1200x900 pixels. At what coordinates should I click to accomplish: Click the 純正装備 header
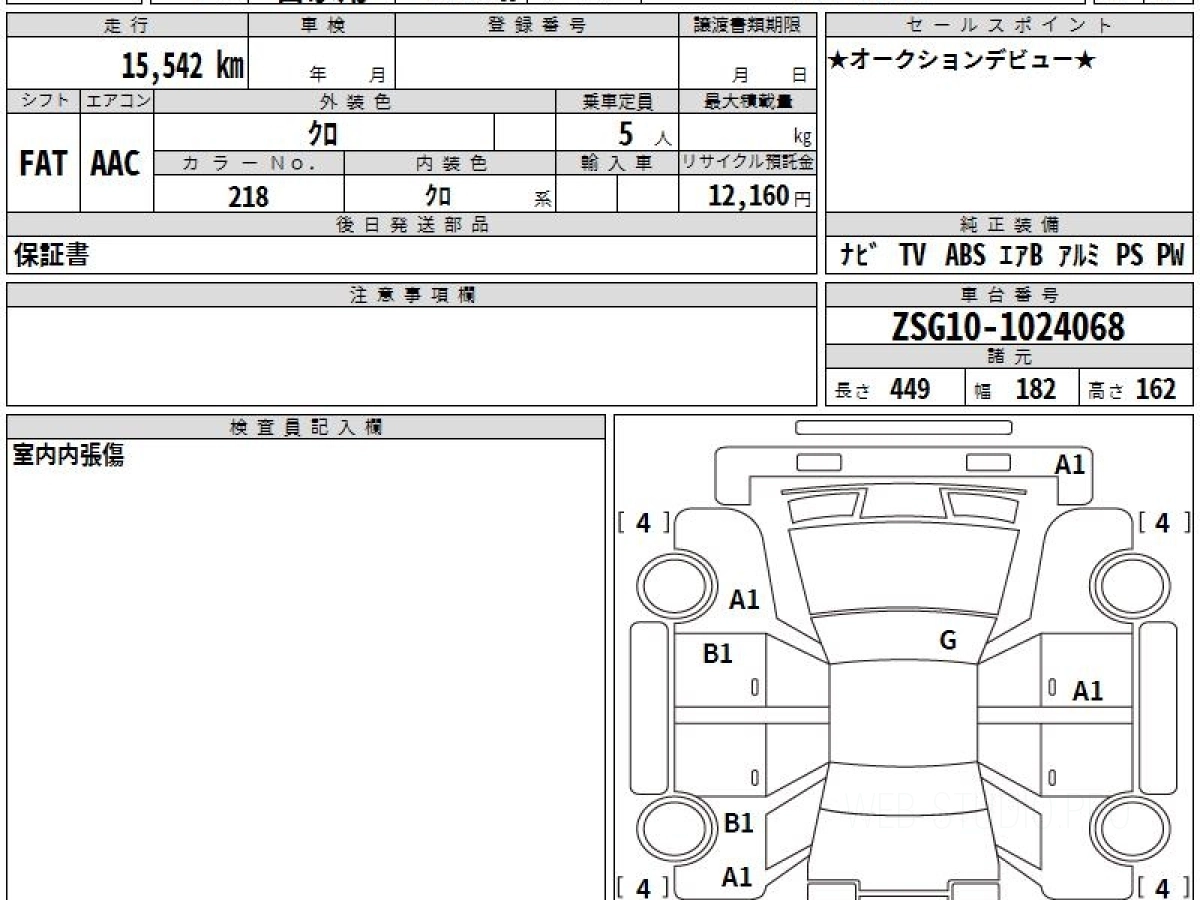1010,225
